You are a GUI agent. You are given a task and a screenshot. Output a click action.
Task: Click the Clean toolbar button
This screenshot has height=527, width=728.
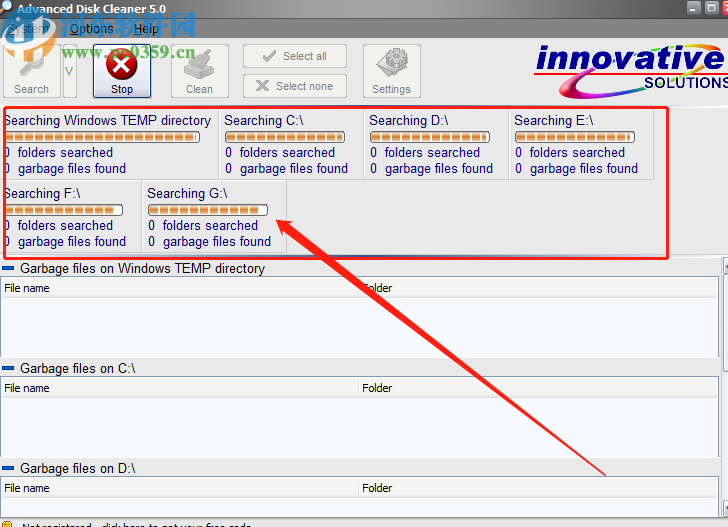[200, 71]
